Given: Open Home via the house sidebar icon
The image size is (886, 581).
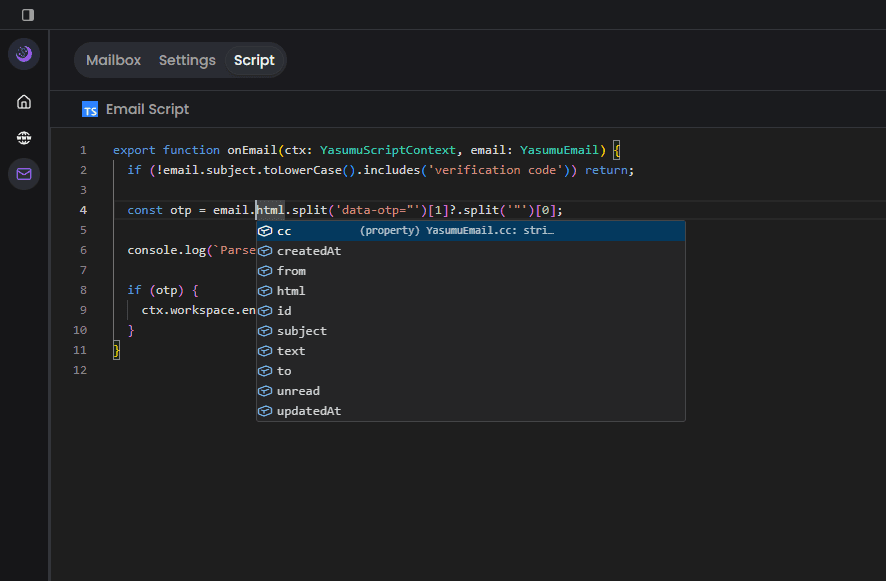Looking at the screenshot, I should coord(23,101).
